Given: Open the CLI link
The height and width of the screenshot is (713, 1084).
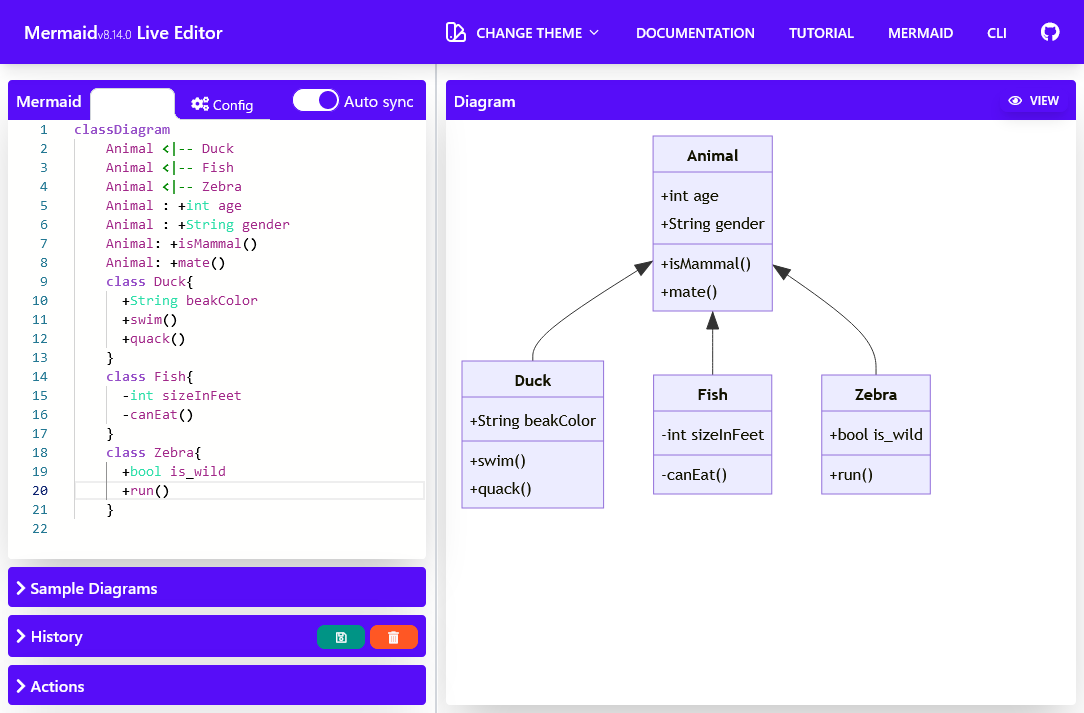Looking at the screenshot, I should (x=996, y=33).
